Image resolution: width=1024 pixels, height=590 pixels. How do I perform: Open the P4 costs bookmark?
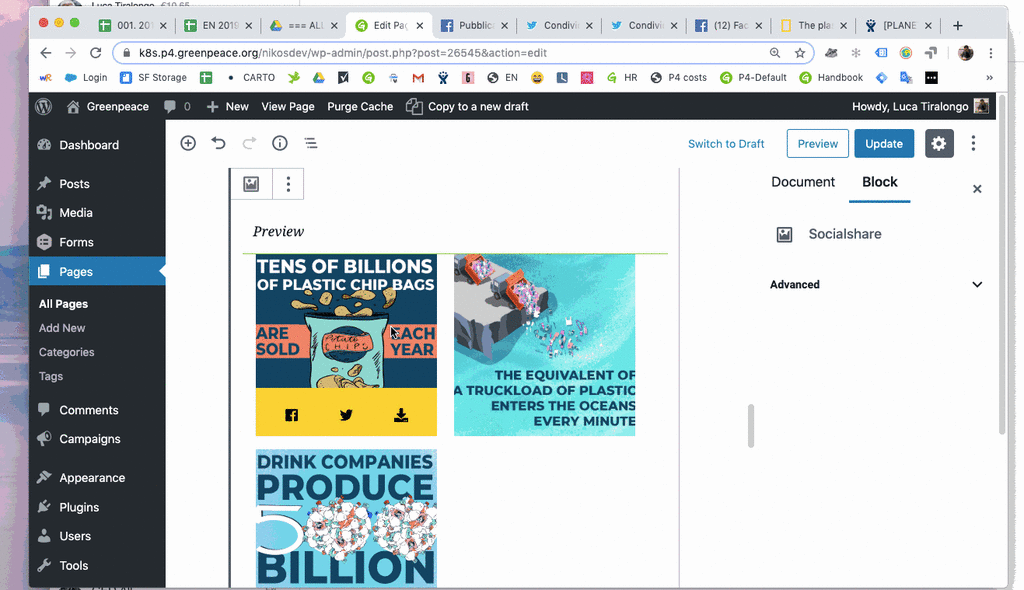coord(679,78)
